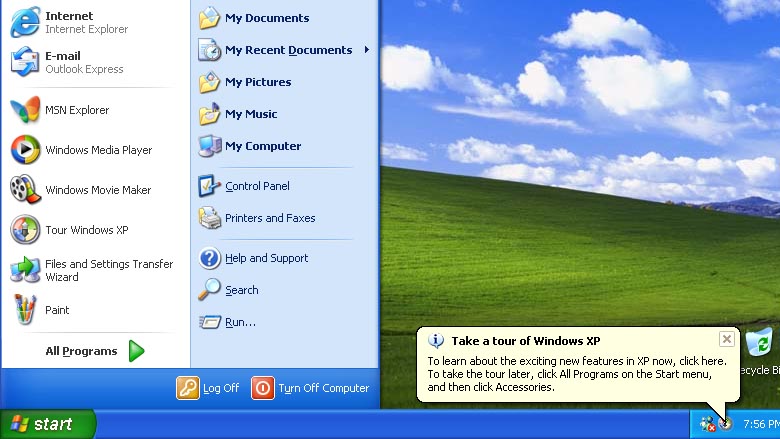Click the Printers and Faxes label

point(270,218)
